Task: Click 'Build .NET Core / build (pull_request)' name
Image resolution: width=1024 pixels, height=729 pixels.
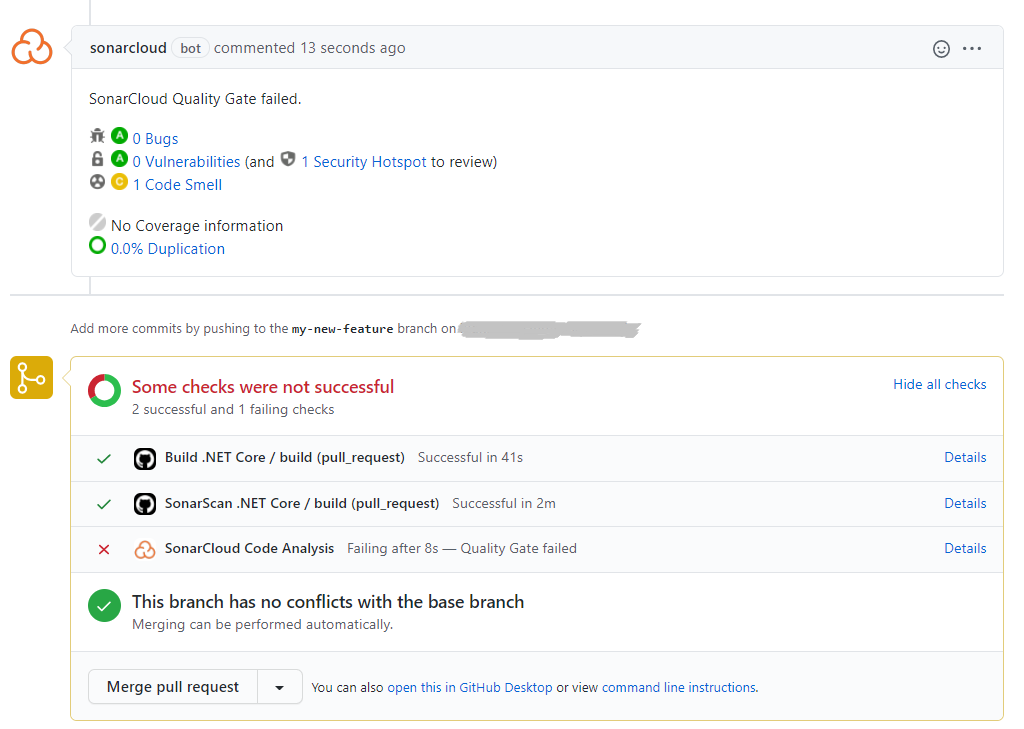Action: coord(285,457)
